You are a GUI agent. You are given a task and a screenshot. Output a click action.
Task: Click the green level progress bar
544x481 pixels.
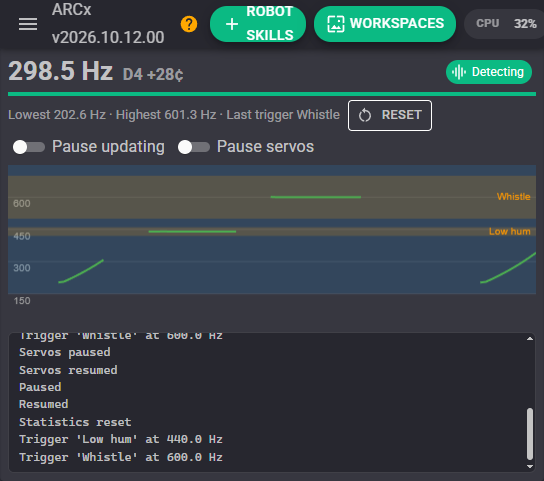tap(272, 94)
